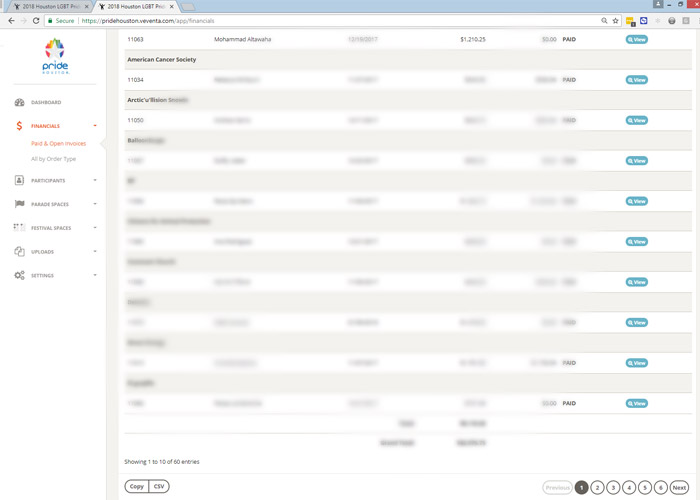This screenshot has height=500, width=700.
Task: Click the Participants badge icon
Action: click(19, 180)
